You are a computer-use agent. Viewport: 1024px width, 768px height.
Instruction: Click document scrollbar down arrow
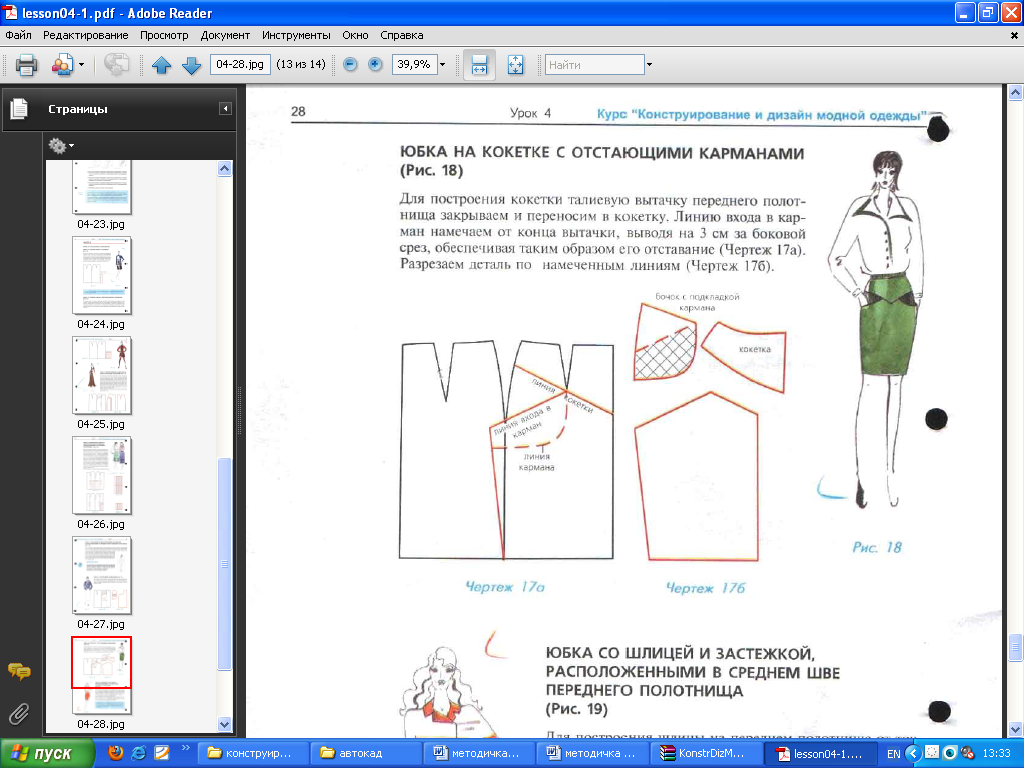tap(1016, 729)
